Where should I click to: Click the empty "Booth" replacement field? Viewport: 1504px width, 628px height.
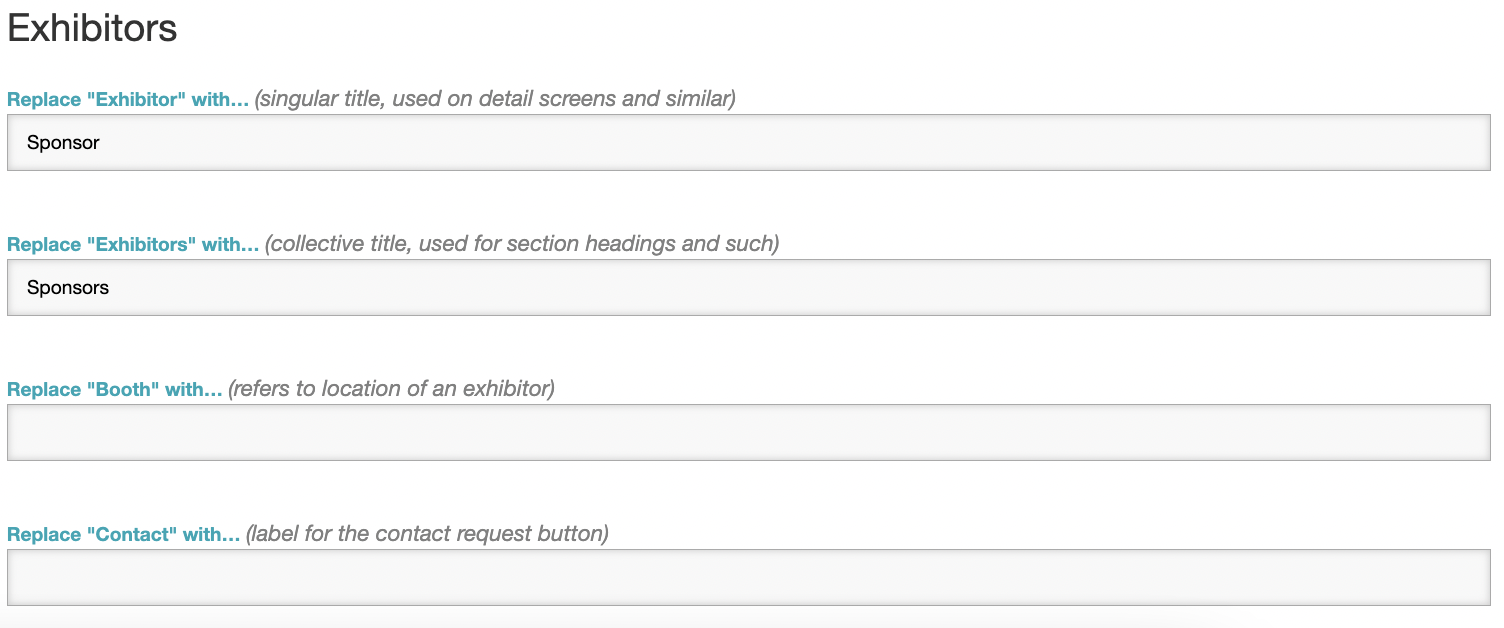click(748, 433)
